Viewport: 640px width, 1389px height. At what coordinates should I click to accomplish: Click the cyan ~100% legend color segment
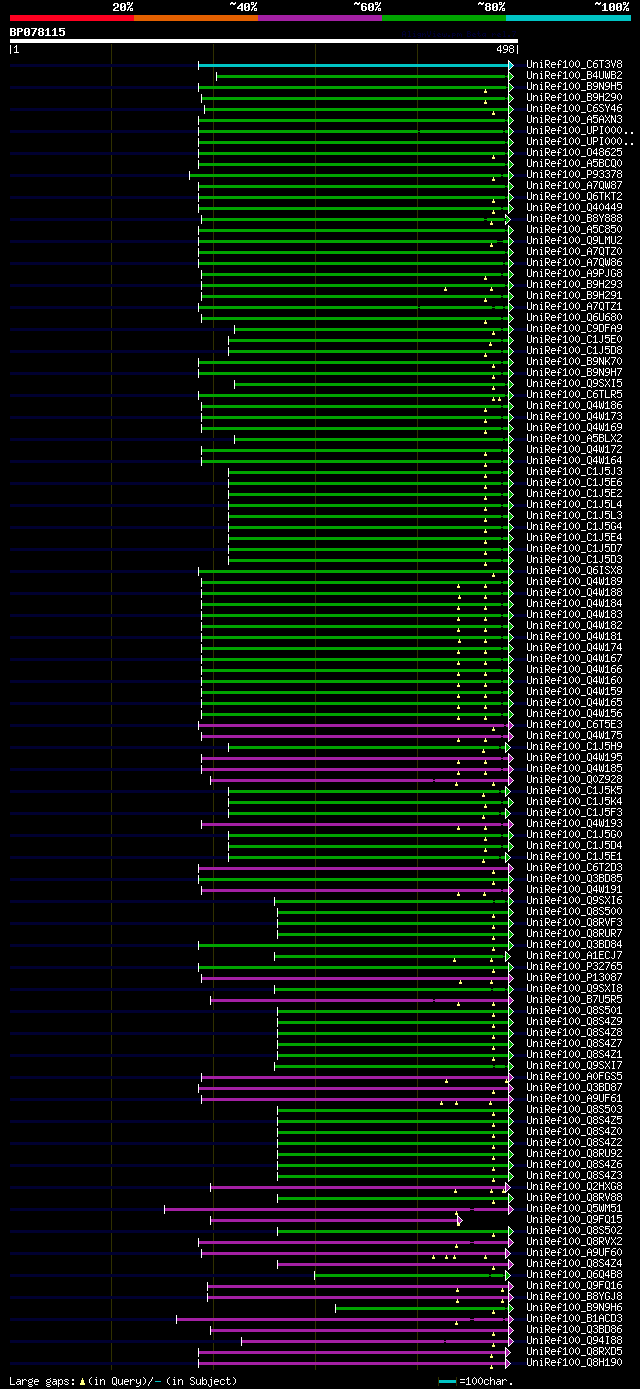pos(567,17)
